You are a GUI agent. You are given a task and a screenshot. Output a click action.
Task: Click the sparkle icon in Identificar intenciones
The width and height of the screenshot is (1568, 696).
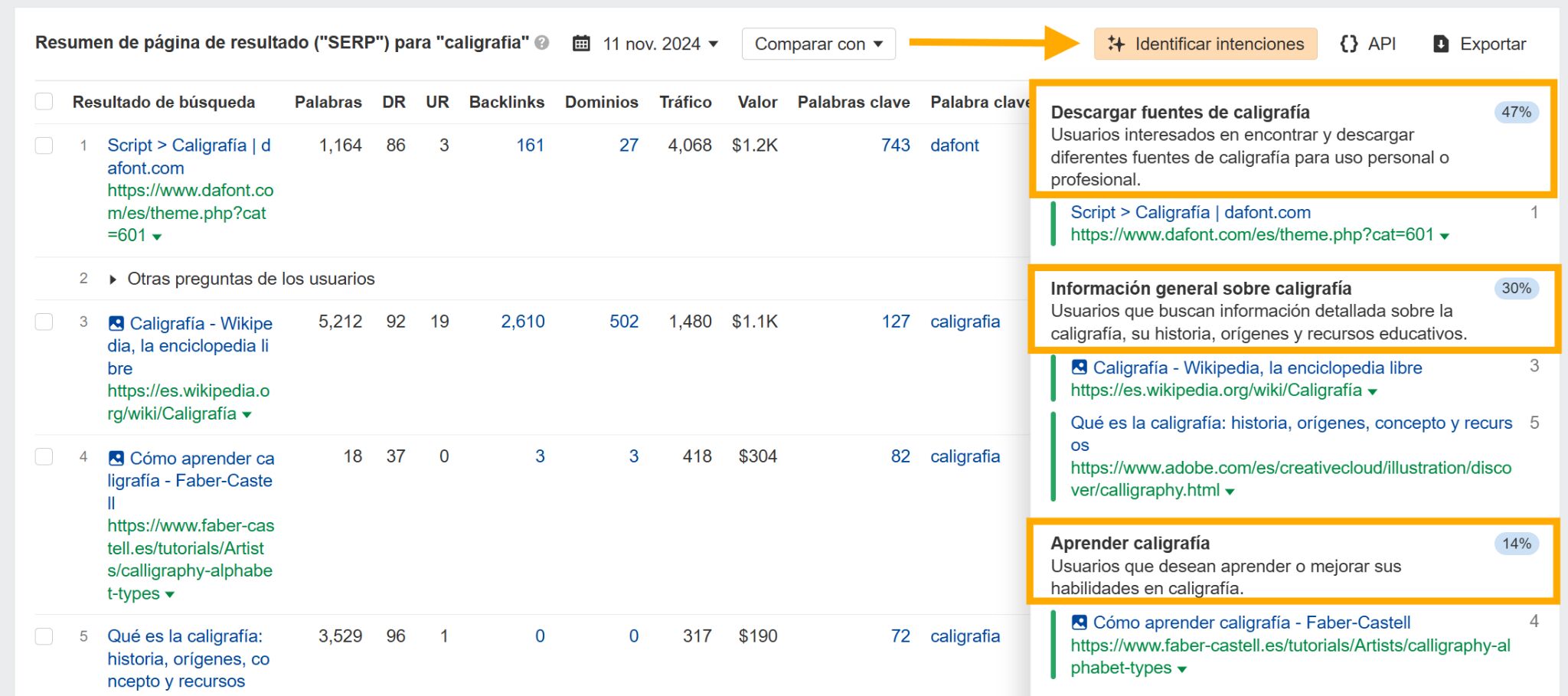point(1116,44)
